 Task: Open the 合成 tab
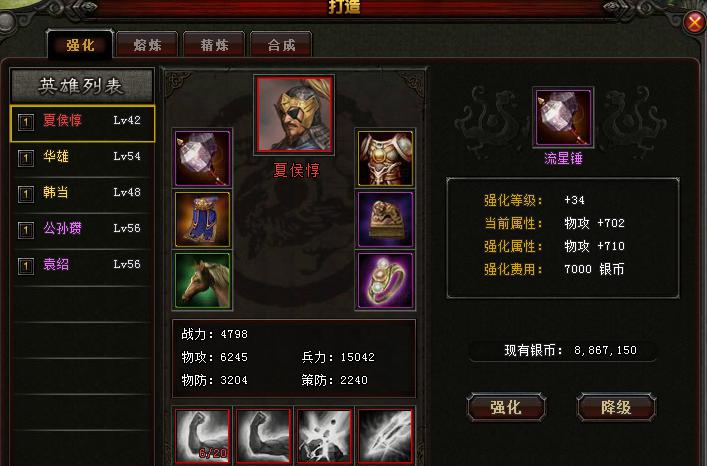click(281, 44)
